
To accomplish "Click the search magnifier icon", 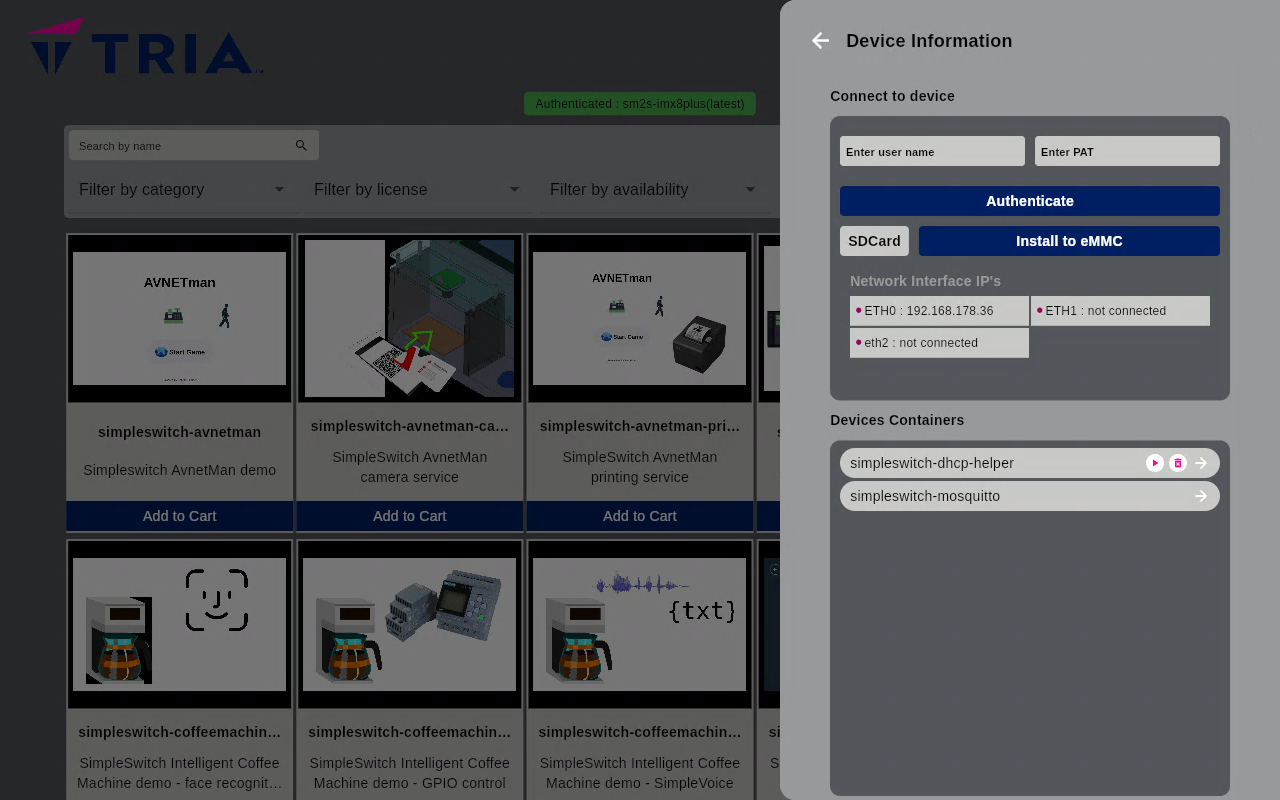I will click(301, 146).
